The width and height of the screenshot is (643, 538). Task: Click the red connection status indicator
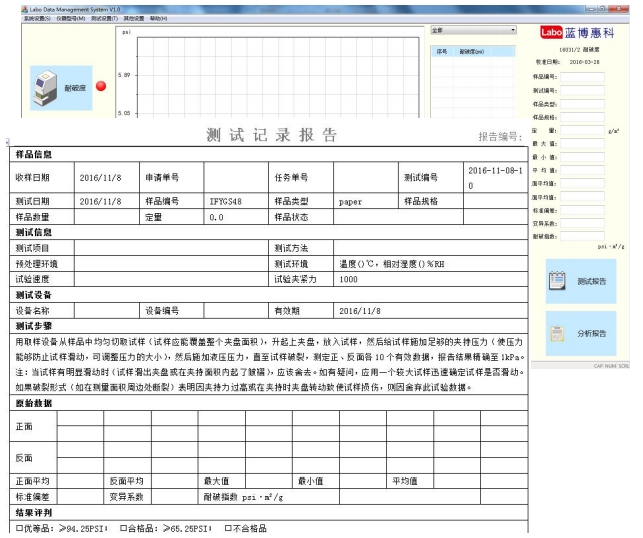click(x=101, y=86)
